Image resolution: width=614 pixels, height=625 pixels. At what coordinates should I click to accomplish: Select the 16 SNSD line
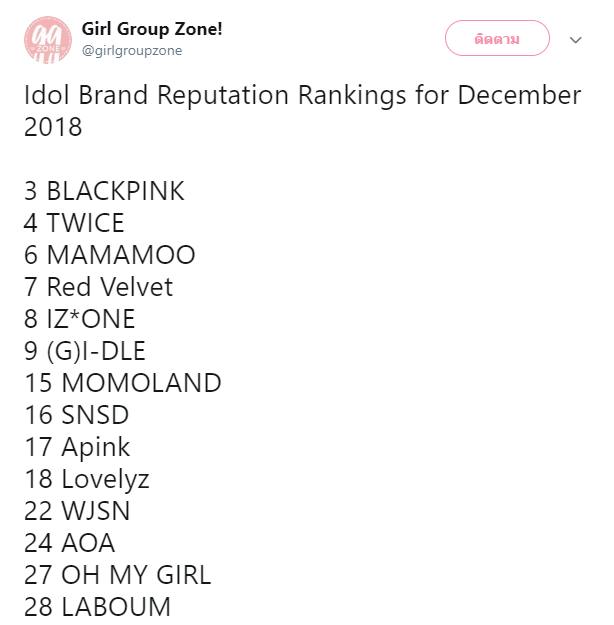77,415
